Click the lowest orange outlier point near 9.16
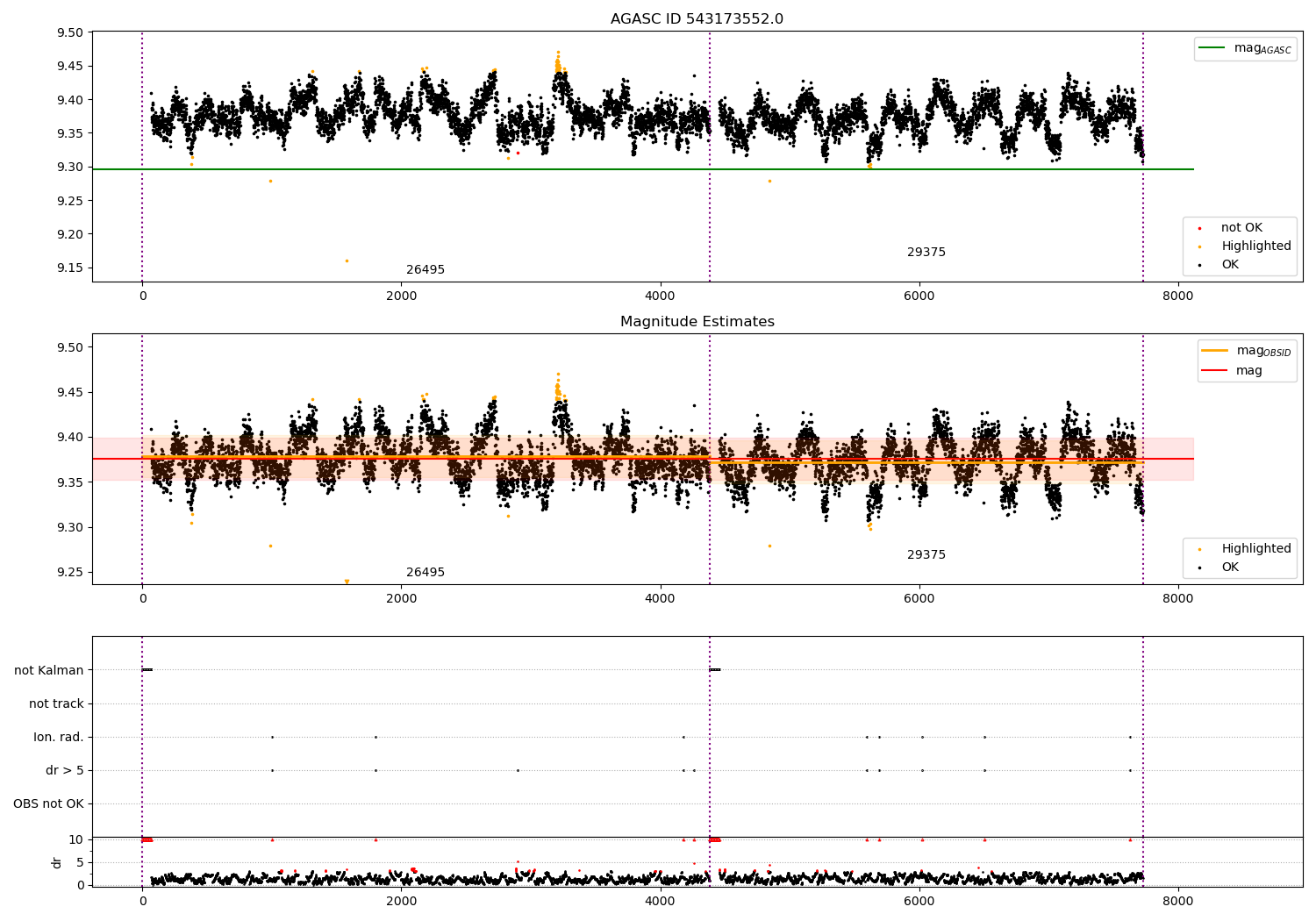 (x=347, y=261)
